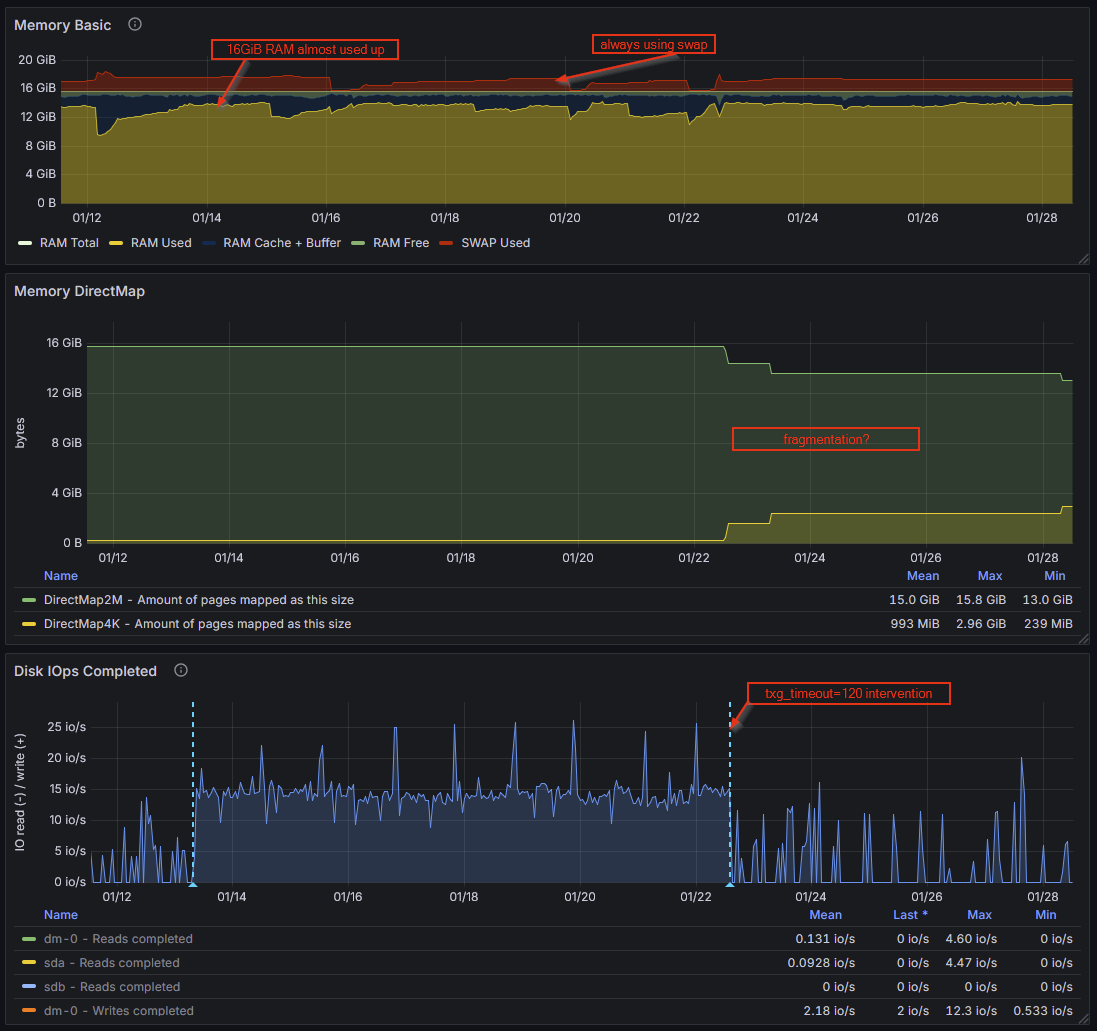1097x1031 pixels.
Task: Select the DirectMap2M legend entry
Action: coord(198,600)
